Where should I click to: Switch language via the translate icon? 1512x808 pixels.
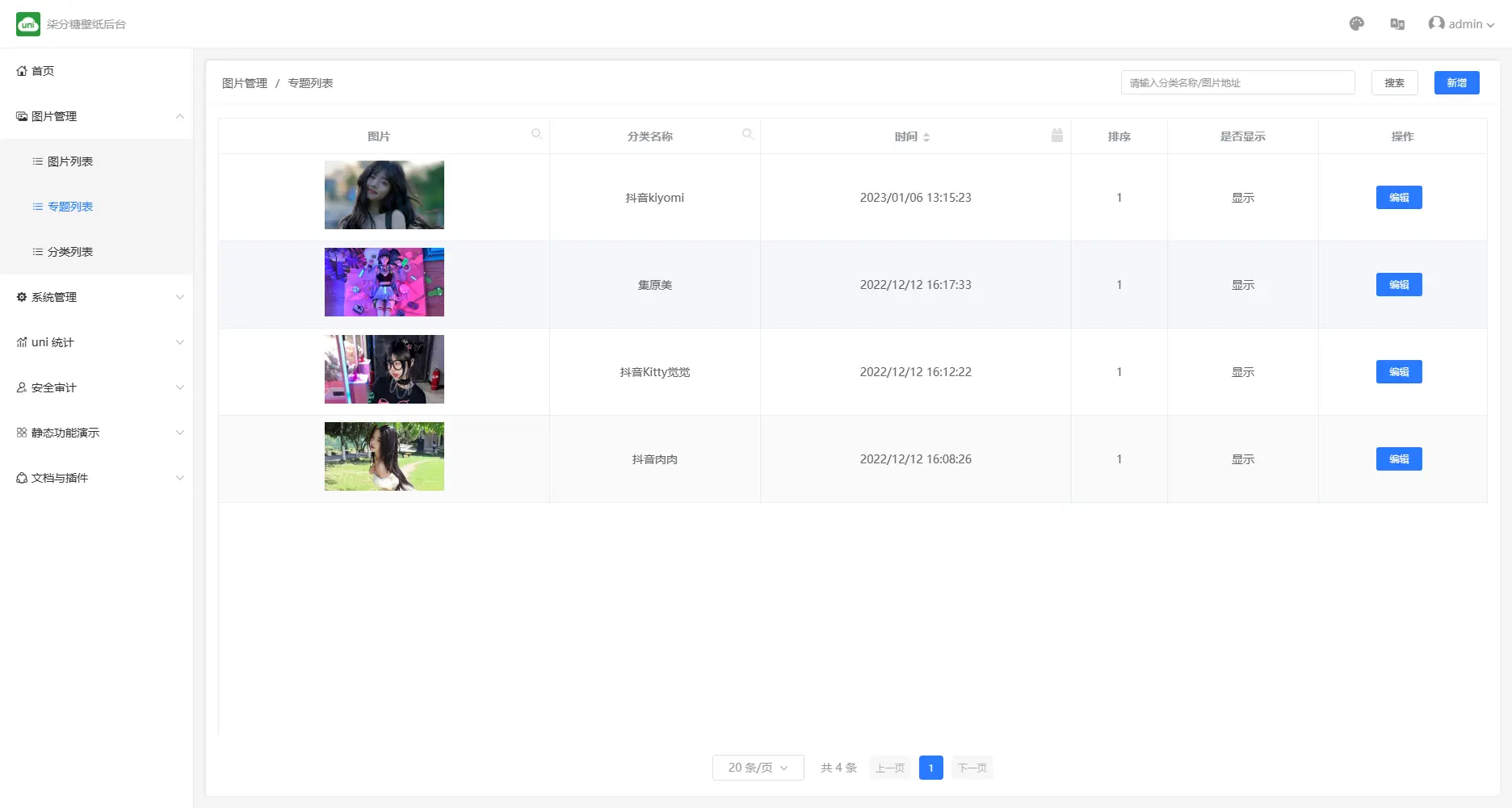pos(1397,24)
